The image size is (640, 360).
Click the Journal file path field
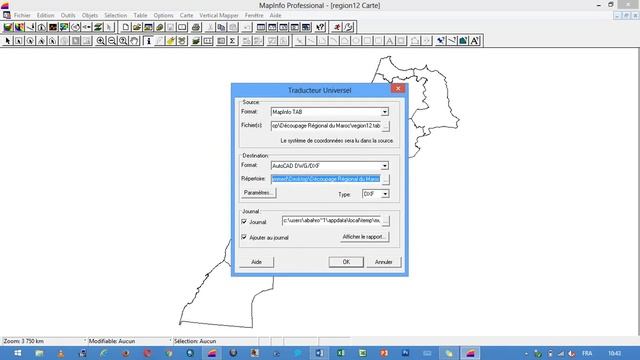point(331,220)
